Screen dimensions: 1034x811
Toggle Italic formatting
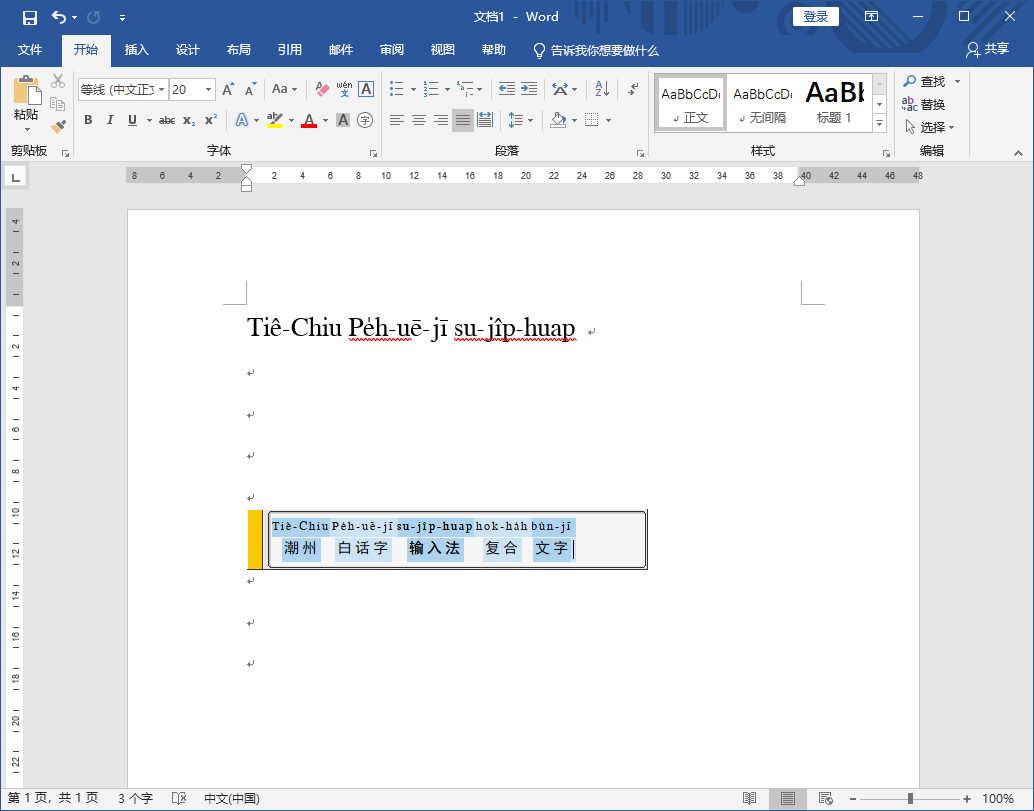click(110, 120)
